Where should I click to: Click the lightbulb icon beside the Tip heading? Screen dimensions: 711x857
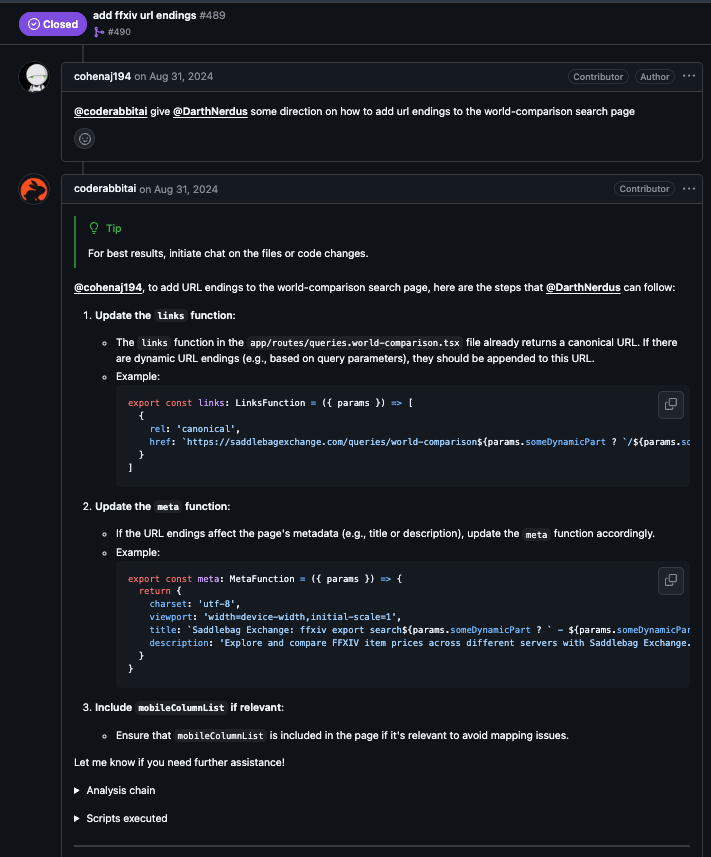[x=93, y=228]
